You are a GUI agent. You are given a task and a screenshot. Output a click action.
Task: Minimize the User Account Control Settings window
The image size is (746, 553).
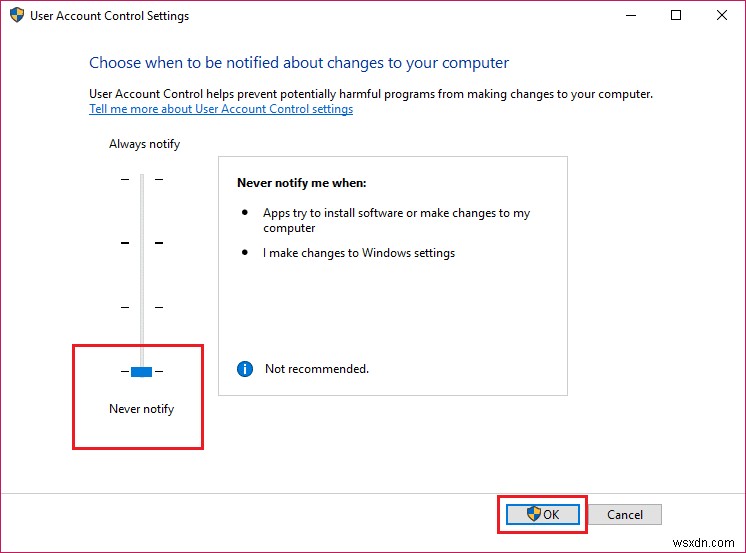(631, 15)
